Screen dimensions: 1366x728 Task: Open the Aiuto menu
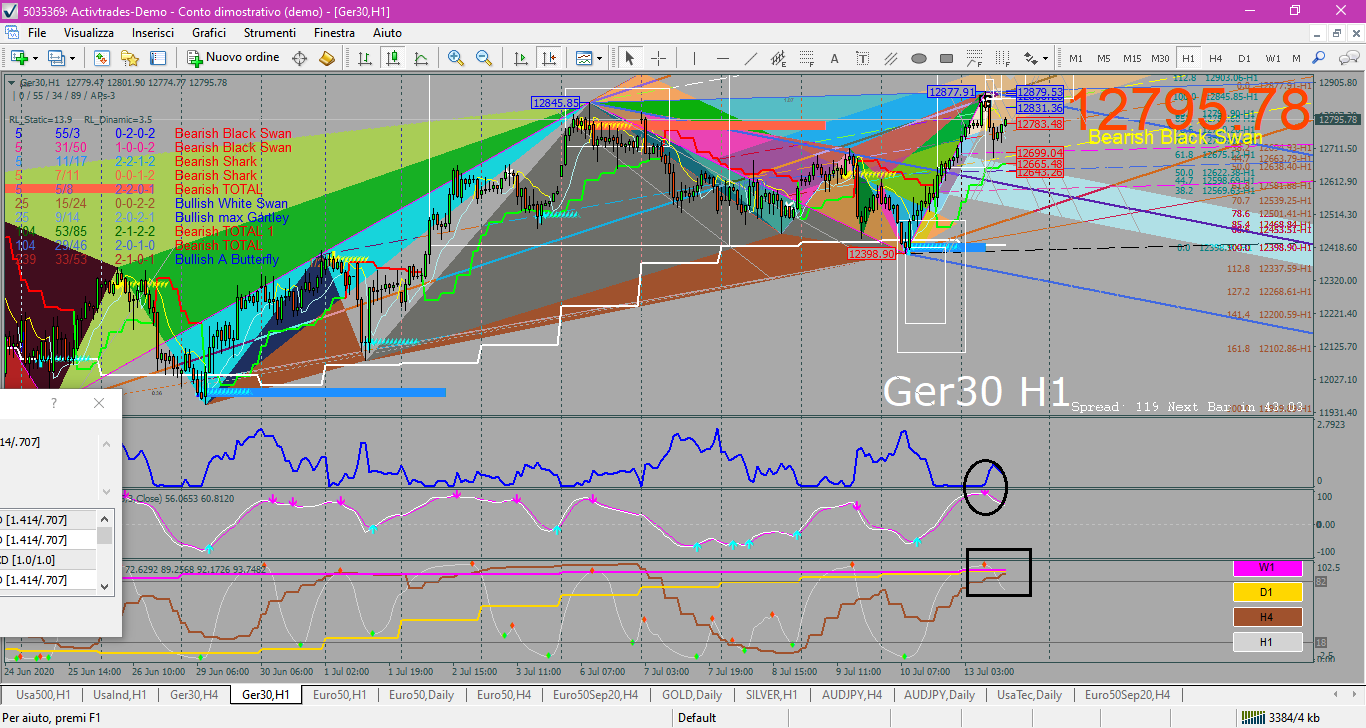coord(387,32)
